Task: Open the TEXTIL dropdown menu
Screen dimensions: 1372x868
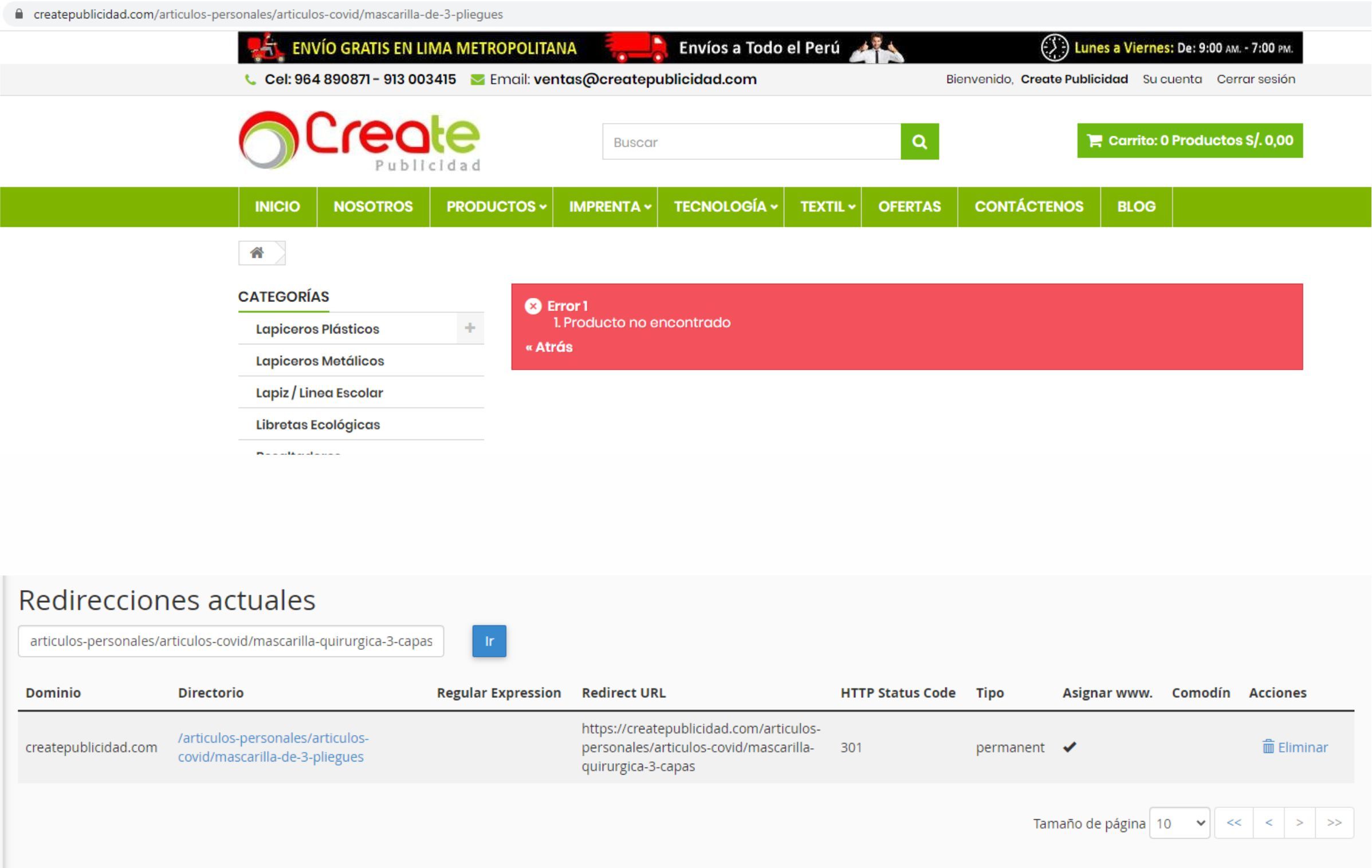Action: pos(827,207)
